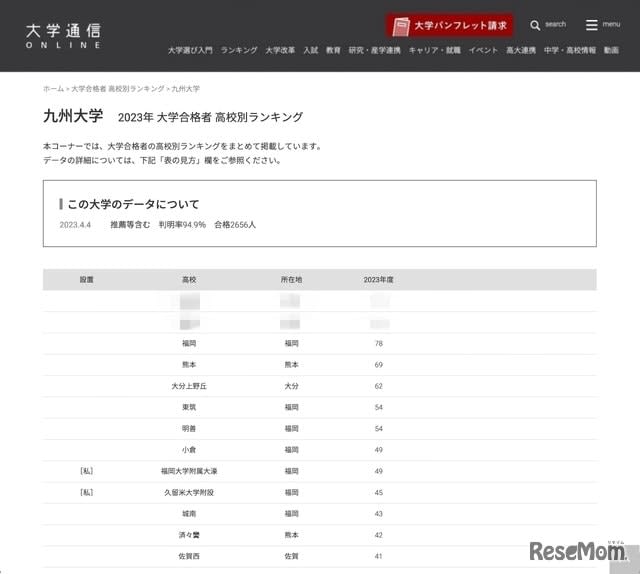Select the school name 久留米大学附設
The height and width of the screenshot is (574, 640).
189,492
